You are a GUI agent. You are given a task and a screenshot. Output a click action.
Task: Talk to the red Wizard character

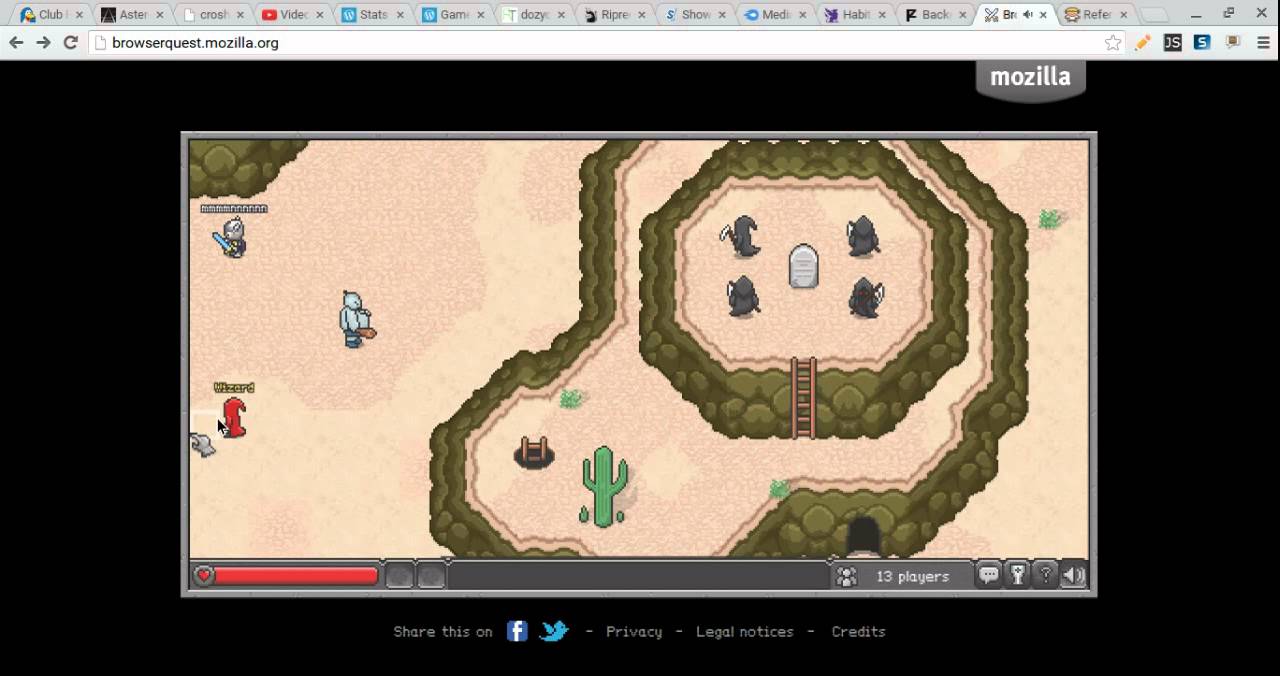coord(234,417)
